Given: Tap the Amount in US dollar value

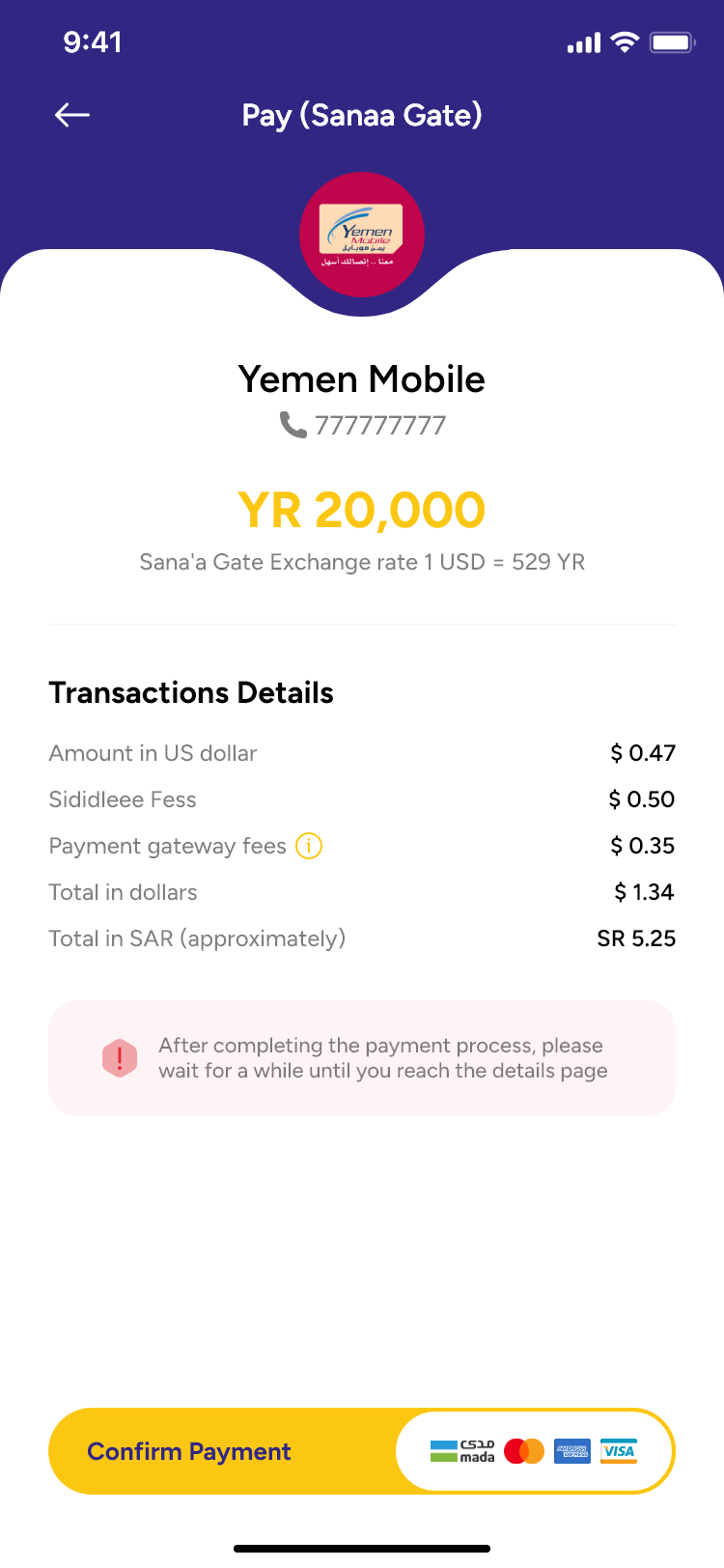Looking at the screenshot, I should click(x=643, y=753).
